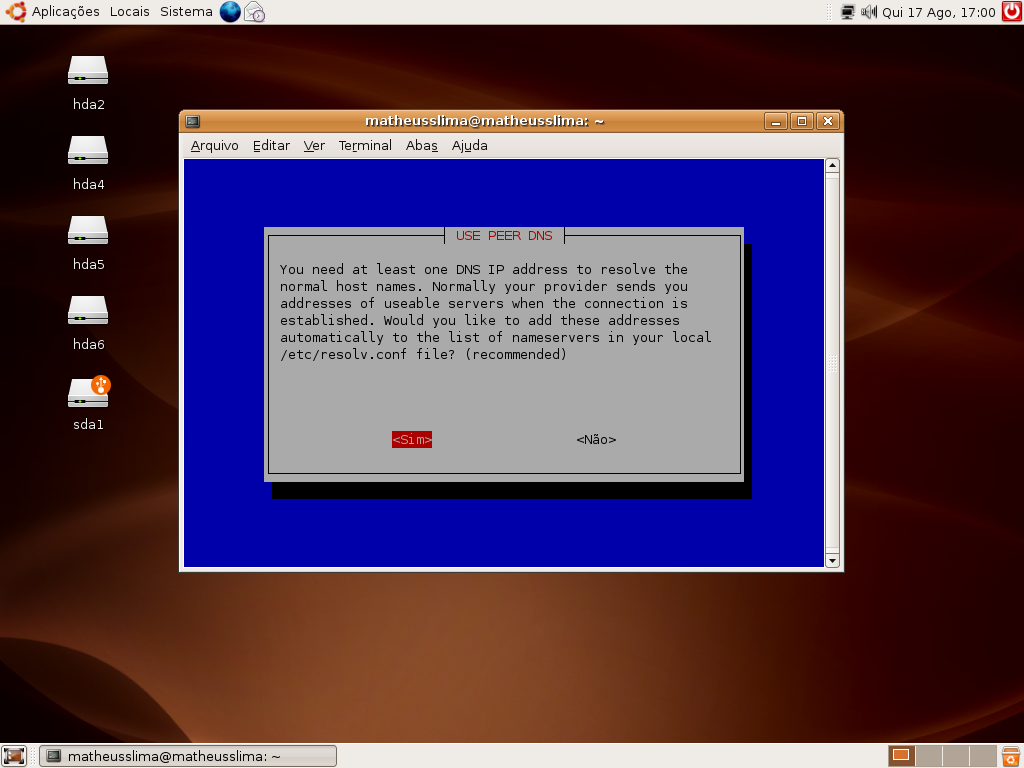Click the matheusslima terminal taskbar button
The width and height of the screenshot is (1024, 768).
click(188, 756)
